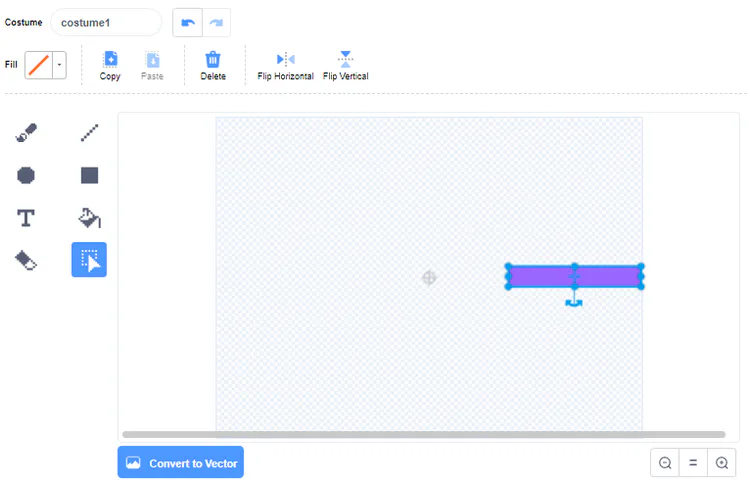Select the Fill bucket tool
The width and height of the screenshot is (750, 486).
[89, 218]
